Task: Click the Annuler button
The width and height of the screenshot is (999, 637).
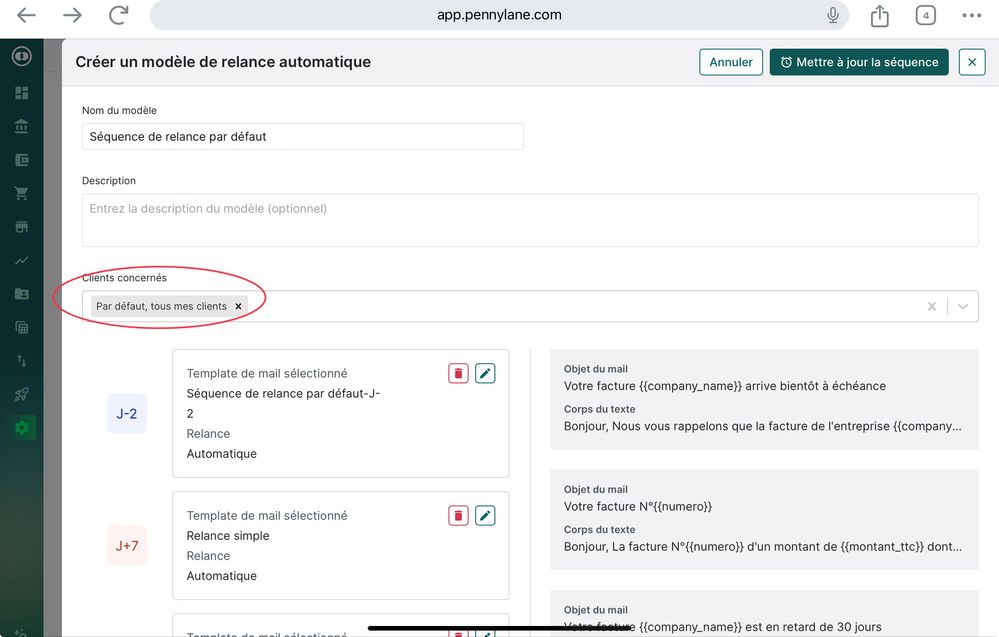Action: 731,62
